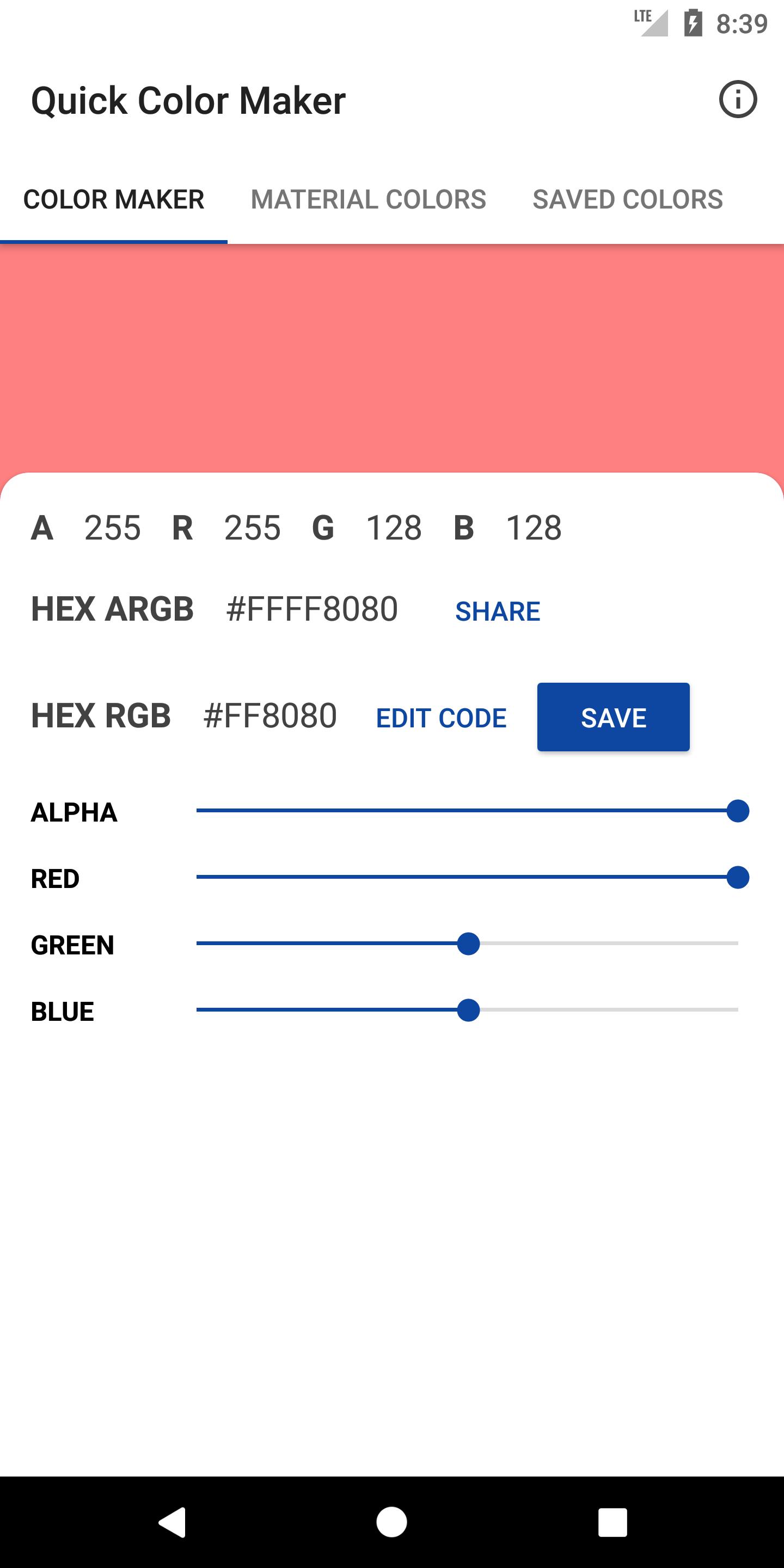This screenshot has width=784, height=1568.
Task: Open the recent apps square button
Action: (612, 1522)
